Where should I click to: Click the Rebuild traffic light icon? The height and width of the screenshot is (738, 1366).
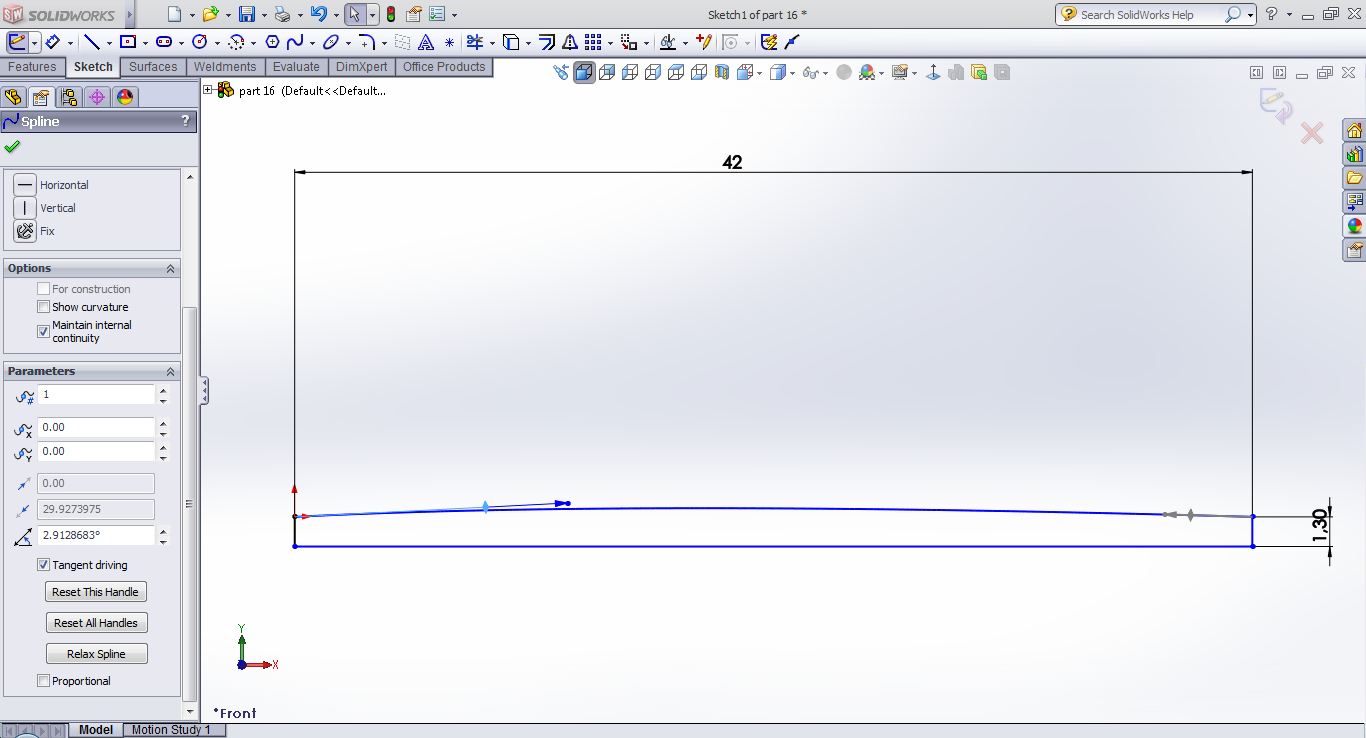[x=390, y=14]
